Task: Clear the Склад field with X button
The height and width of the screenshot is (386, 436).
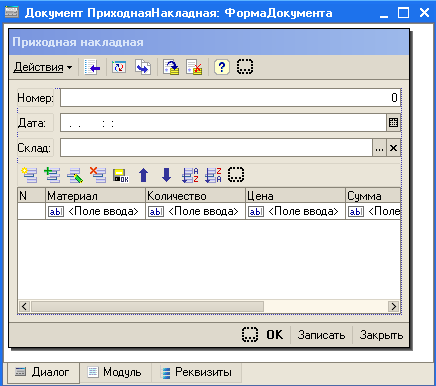Action: (394, 148)
